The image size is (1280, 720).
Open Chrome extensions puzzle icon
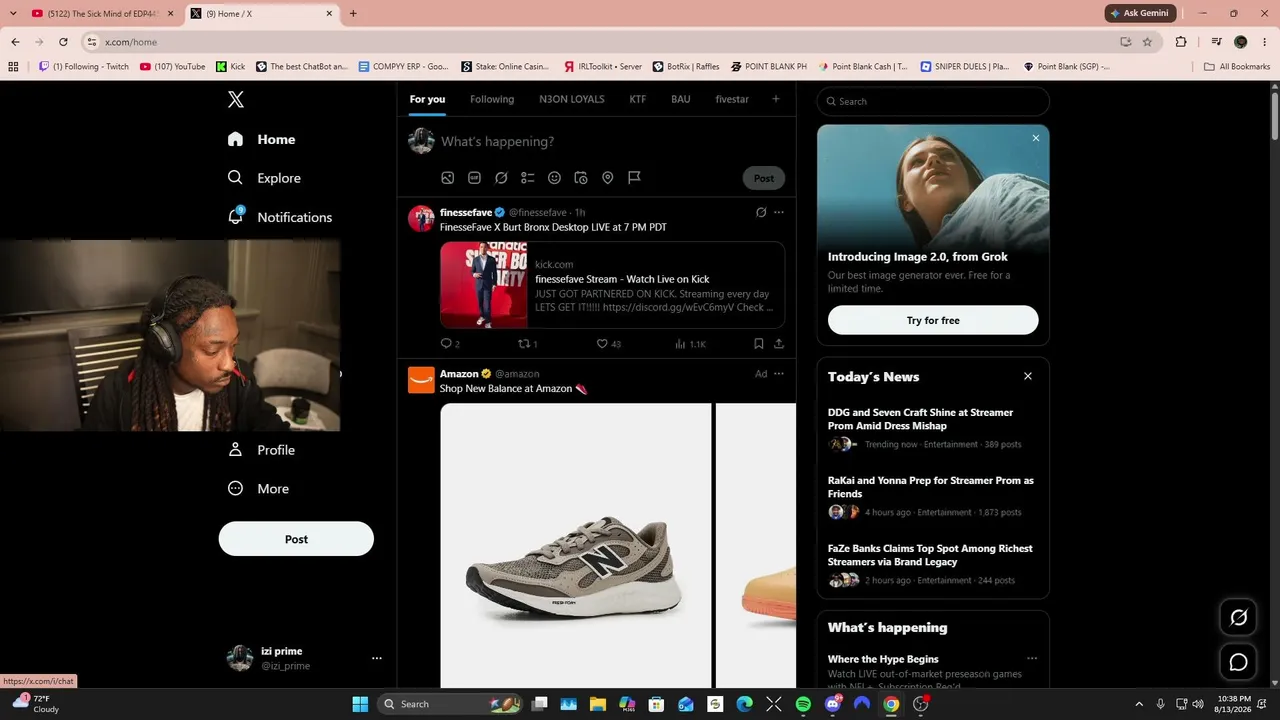pyautogui.click(x=1181, y=42)
